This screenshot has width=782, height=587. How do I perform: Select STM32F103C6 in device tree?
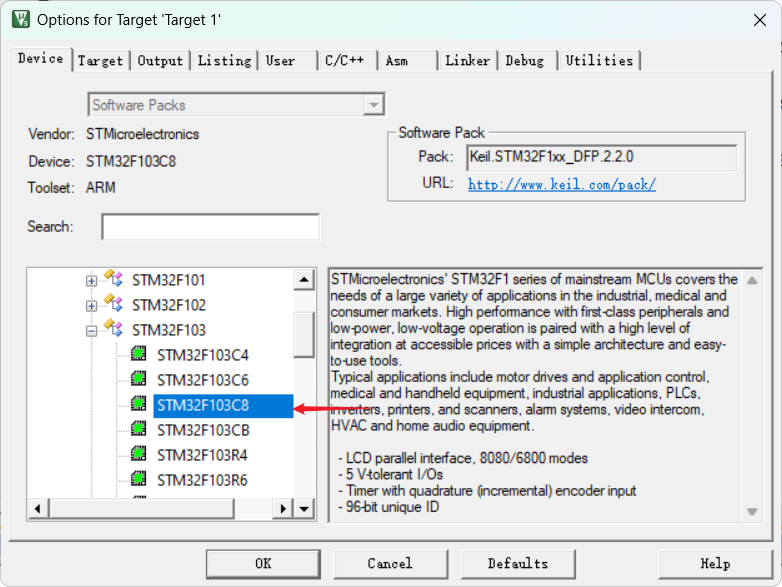tap(202, 380)
